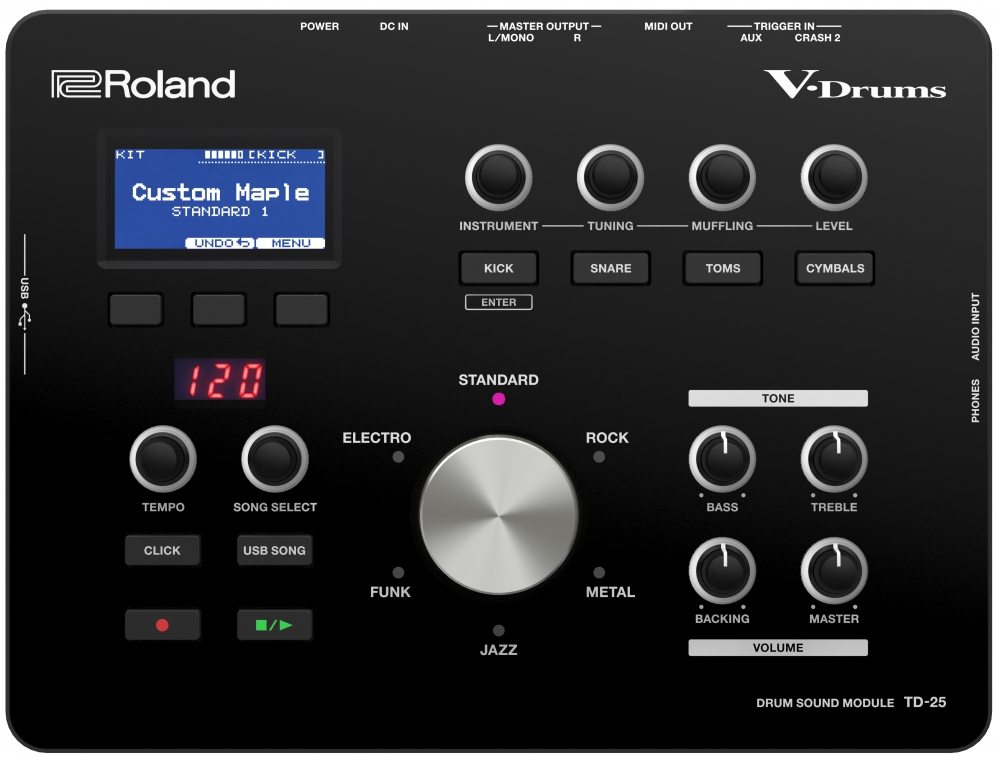
Task: Select the ROCK kit indicator
Action: click(599, 457)
